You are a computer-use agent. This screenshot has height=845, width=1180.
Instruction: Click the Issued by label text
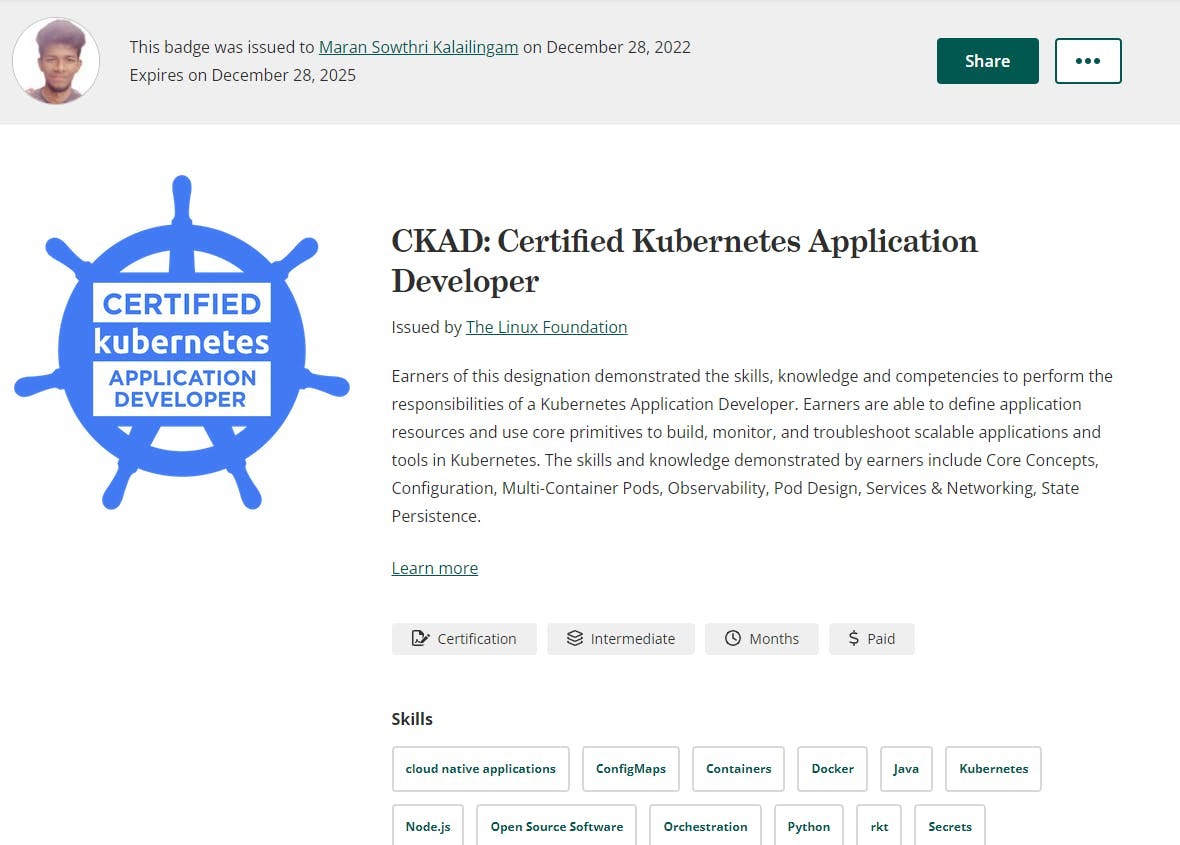tap(426, 327)
